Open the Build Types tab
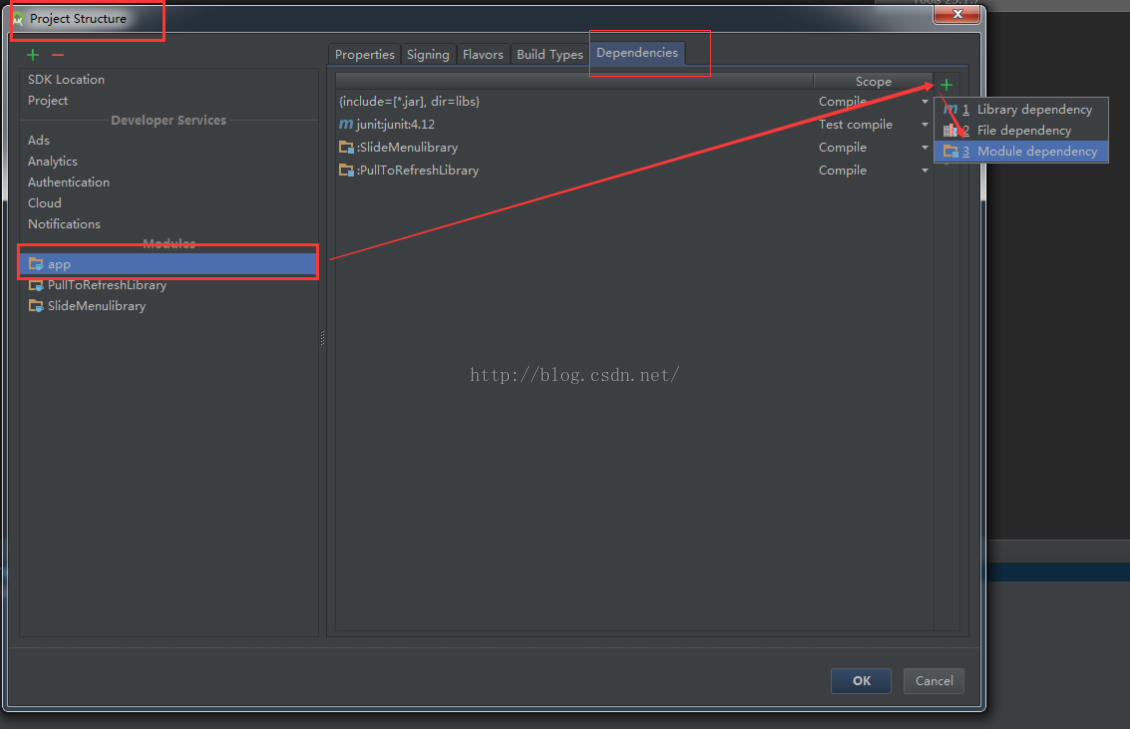1130x729 pixels. pyautogui.click(x=549, y=54)
